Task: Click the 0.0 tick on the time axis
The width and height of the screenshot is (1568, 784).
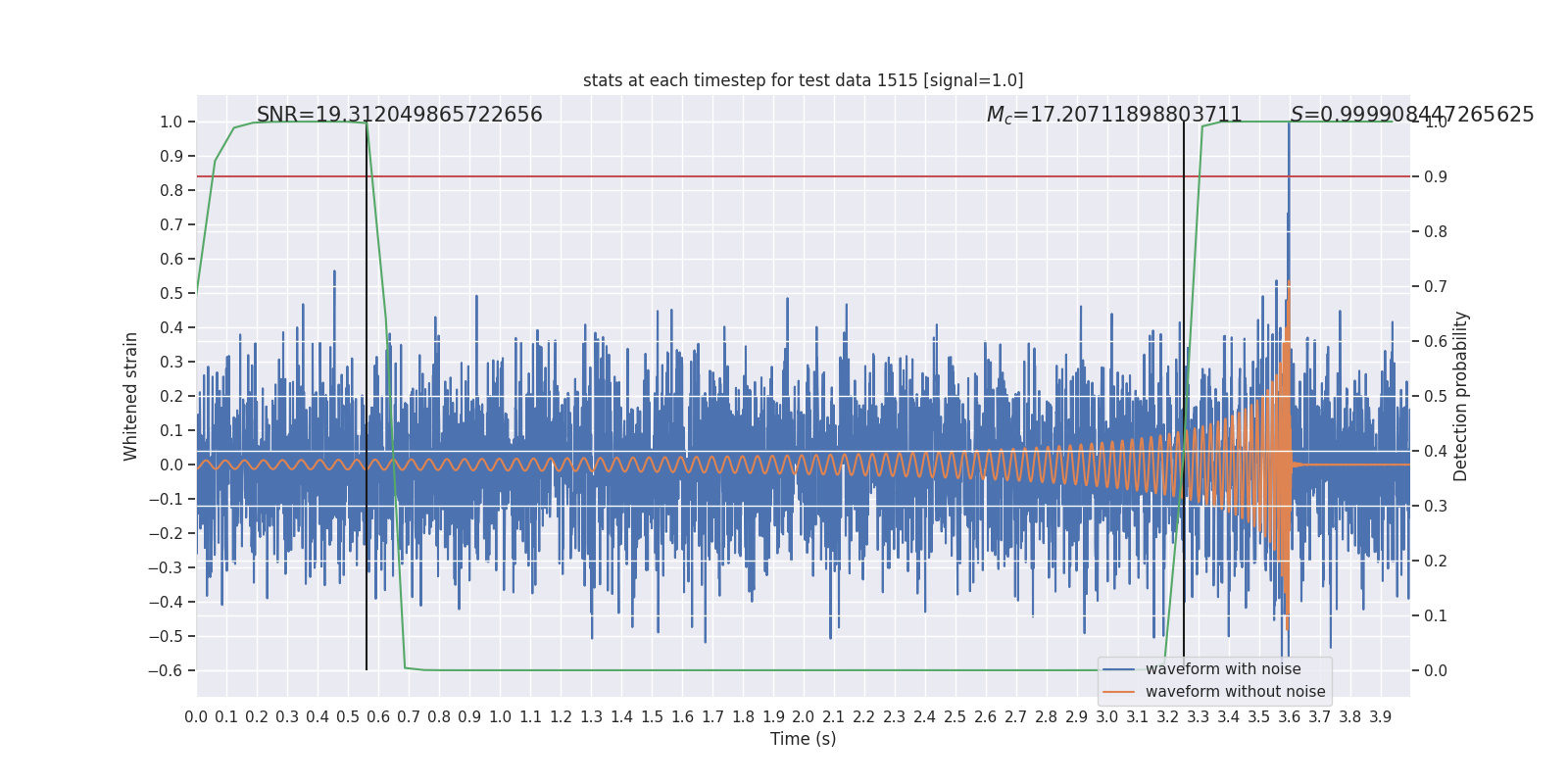Action: click(196, 717)
